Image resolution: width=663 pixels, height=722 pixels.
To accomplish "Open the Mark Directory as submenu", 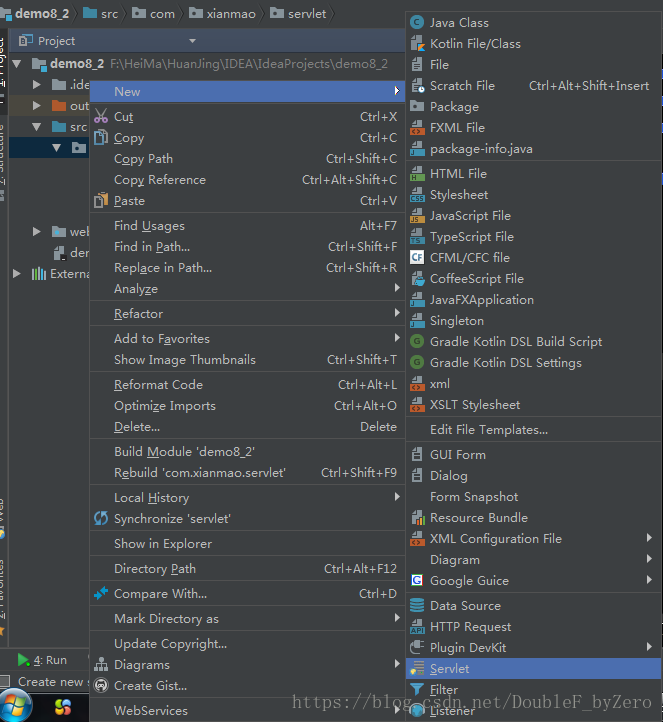I will pos(247,618).
